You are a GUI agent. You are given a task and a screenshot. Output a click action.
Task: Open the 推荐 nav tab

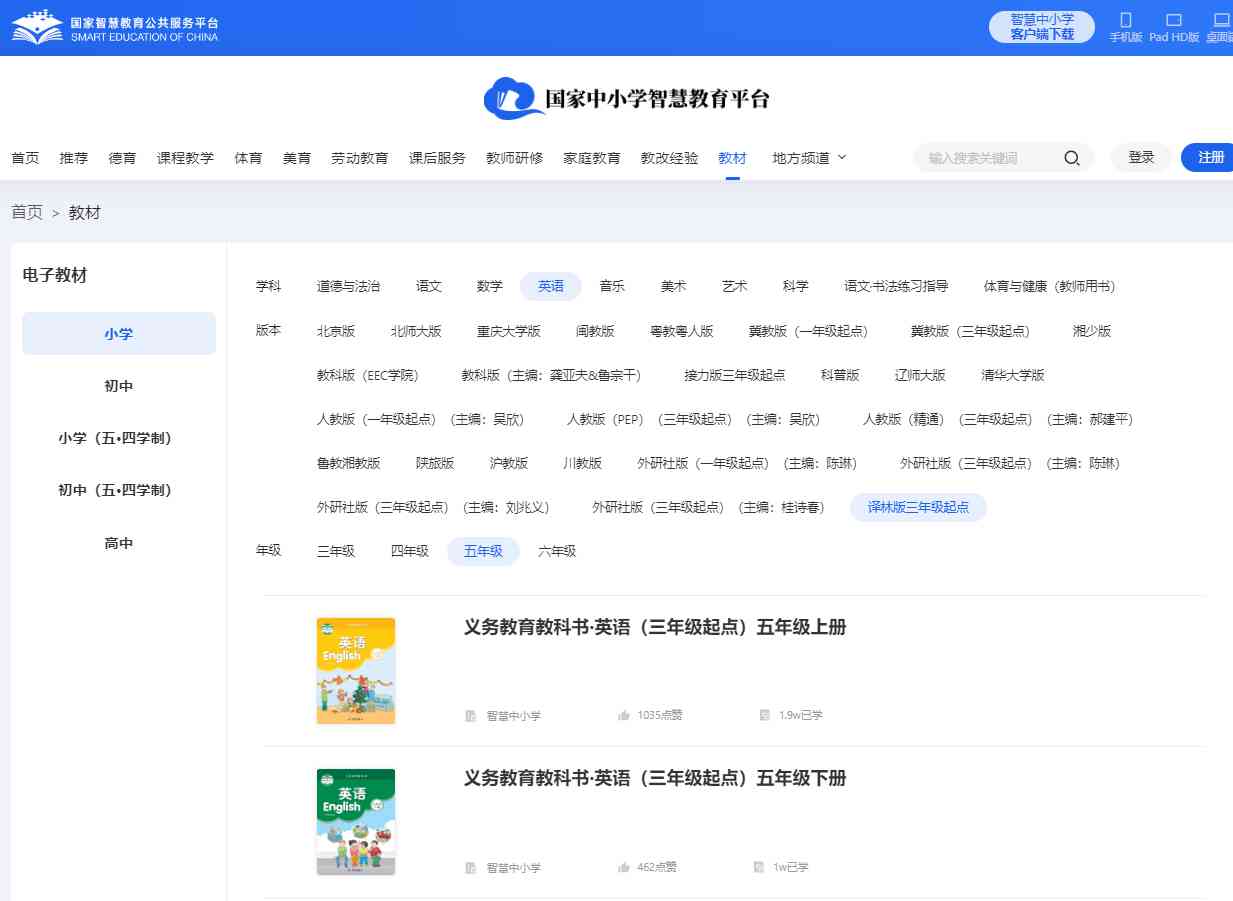74,158
